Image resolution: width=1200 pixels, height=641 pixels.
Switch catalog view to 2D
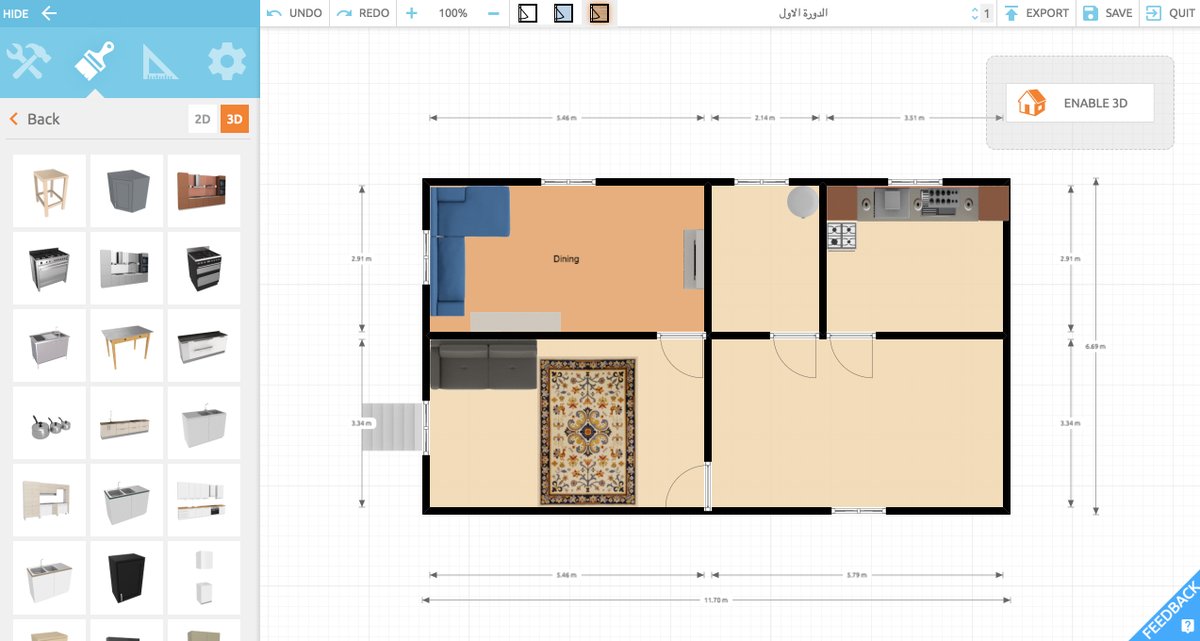pyautogui.click(x=202, y=119)
